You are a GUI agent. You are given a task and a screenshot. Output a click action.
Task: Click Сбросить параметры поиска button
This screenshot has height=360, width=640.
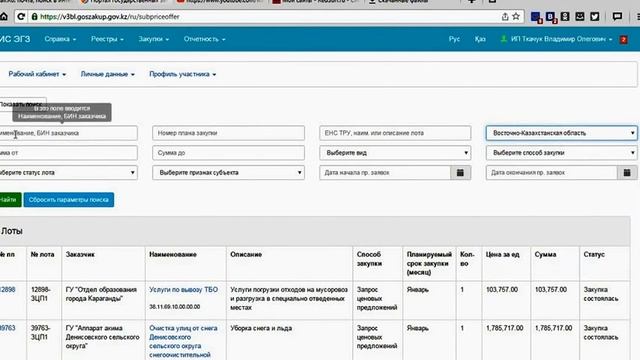point(69,200)
